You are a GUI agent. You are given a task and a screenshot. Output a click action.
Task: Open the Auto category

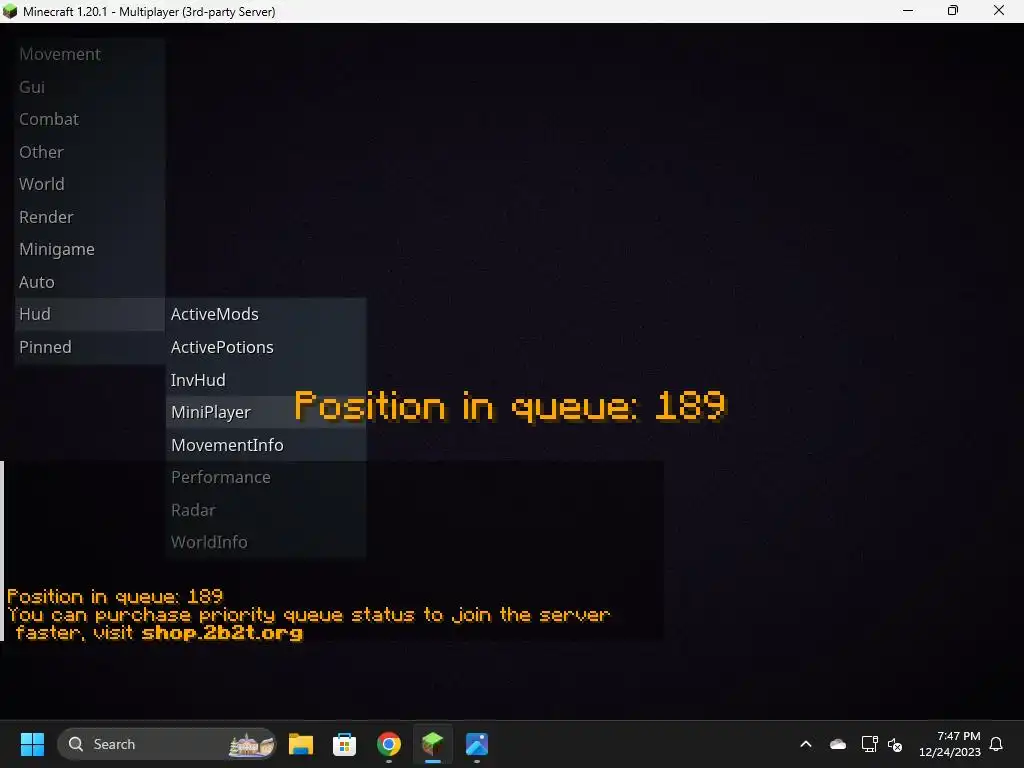tap(89, 282)
